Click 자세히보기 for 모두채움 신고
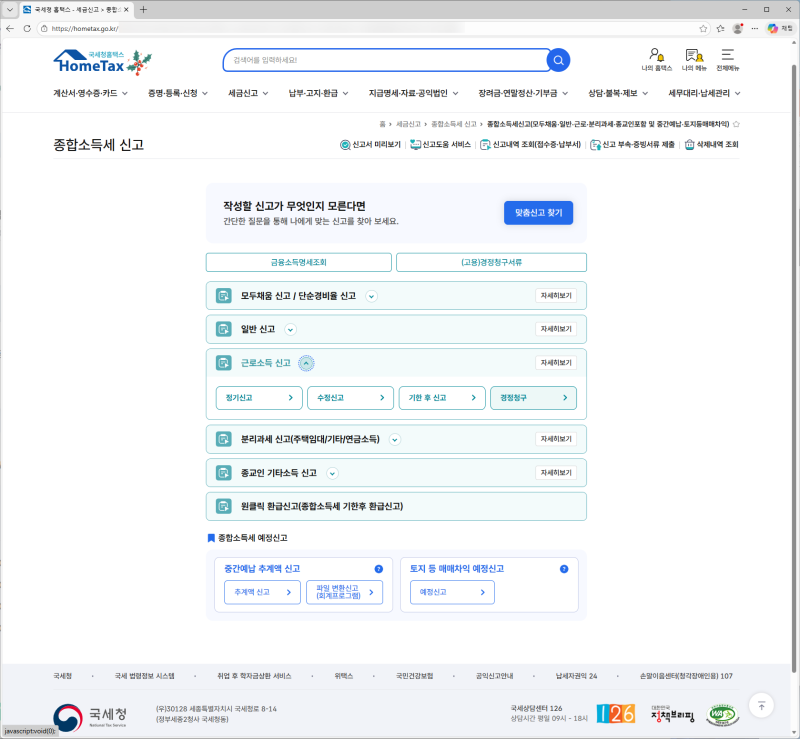 556,296
